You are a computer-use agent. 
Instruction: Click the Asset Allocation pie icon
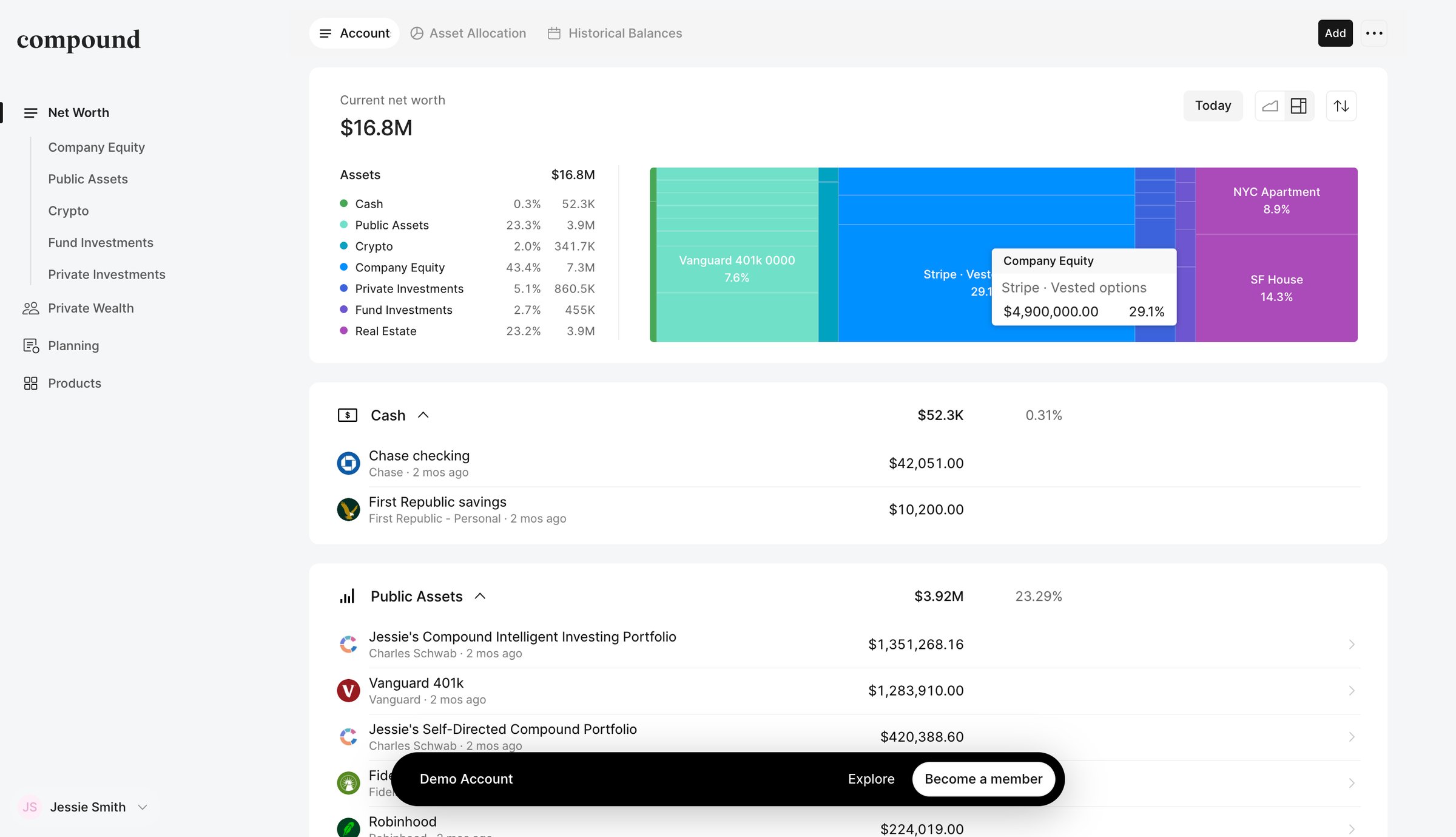coord(417,33)
